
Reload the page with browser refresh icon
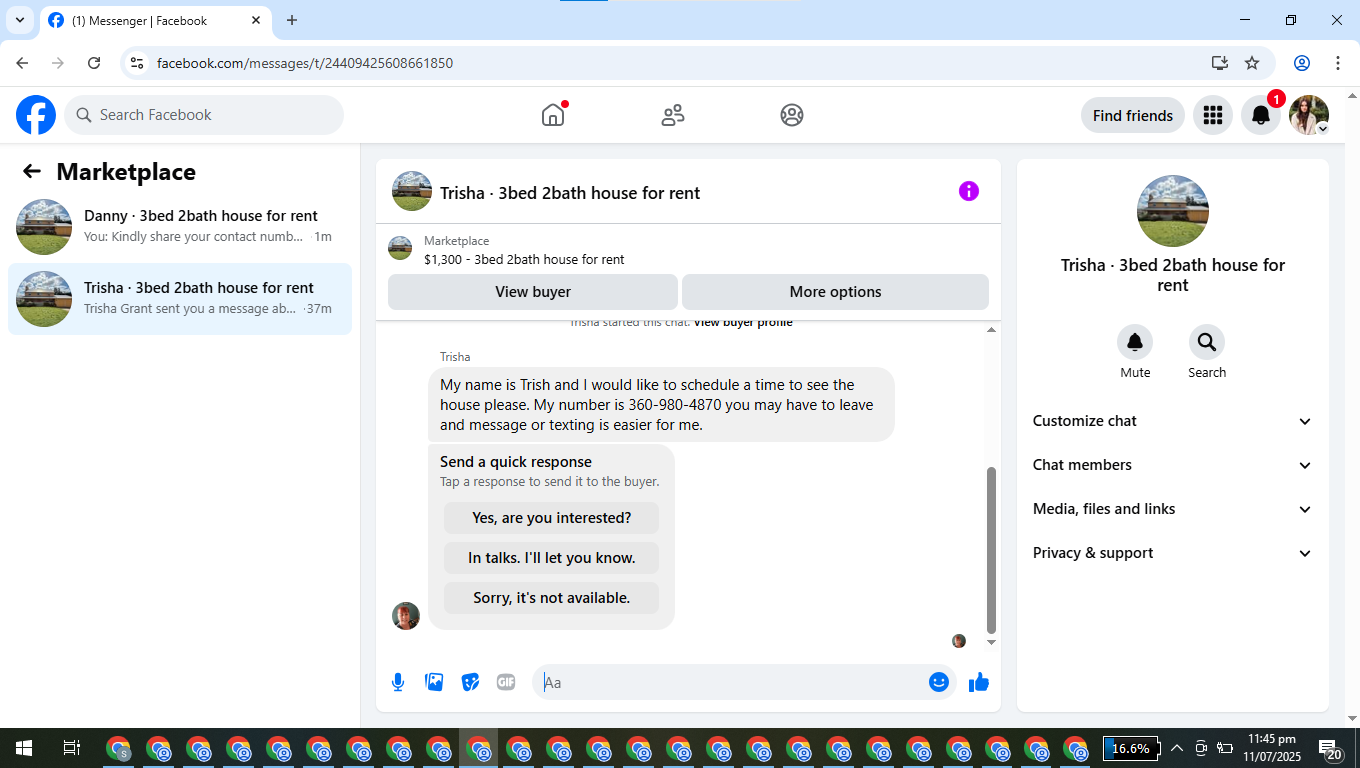point(94,63)
